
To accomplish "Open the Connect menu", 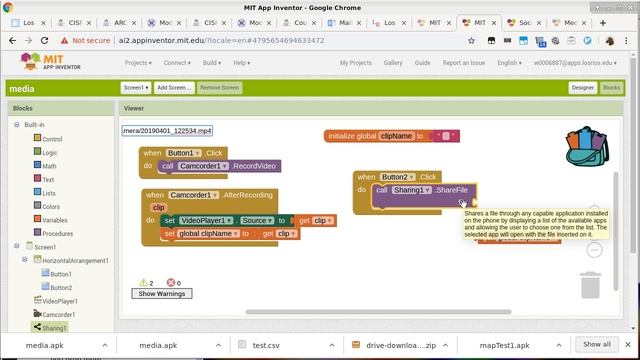I will tap(177, 63).
